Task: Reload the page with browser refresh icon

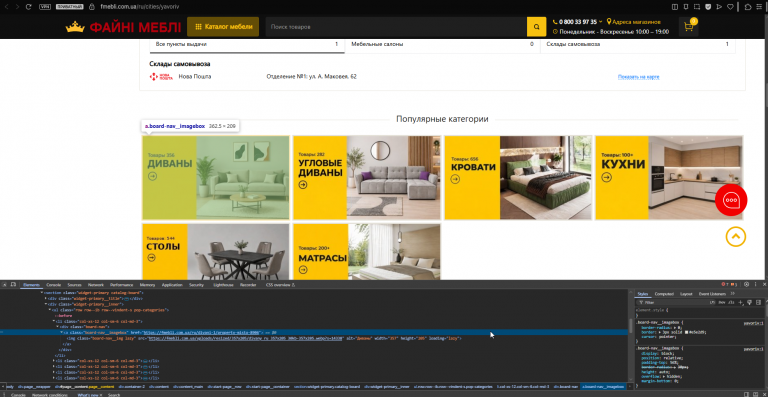Action: [x=29, y=7]
